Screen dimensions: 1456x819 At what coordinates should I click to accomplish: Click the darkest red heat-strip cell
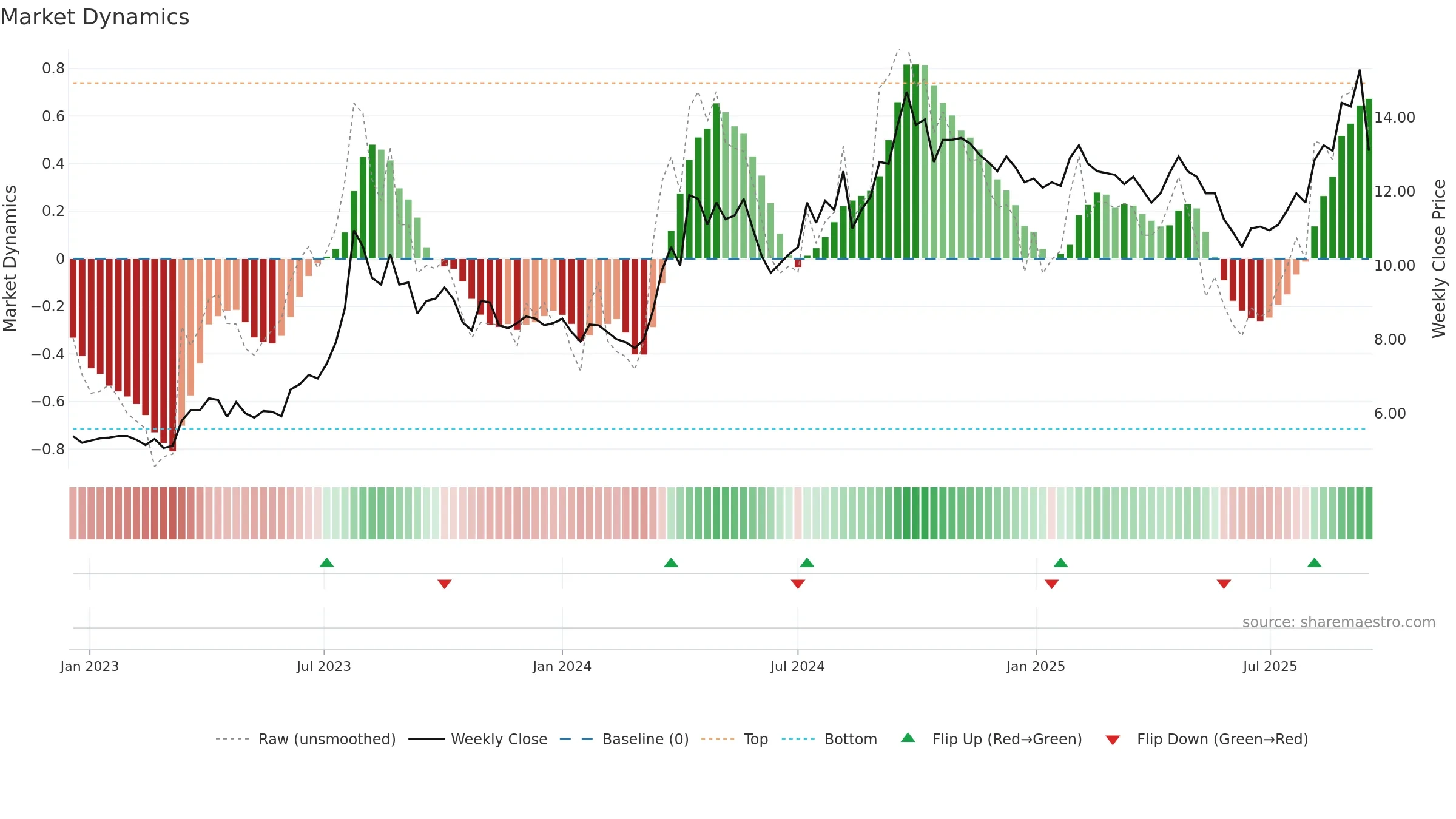click(x=173, y=513)
